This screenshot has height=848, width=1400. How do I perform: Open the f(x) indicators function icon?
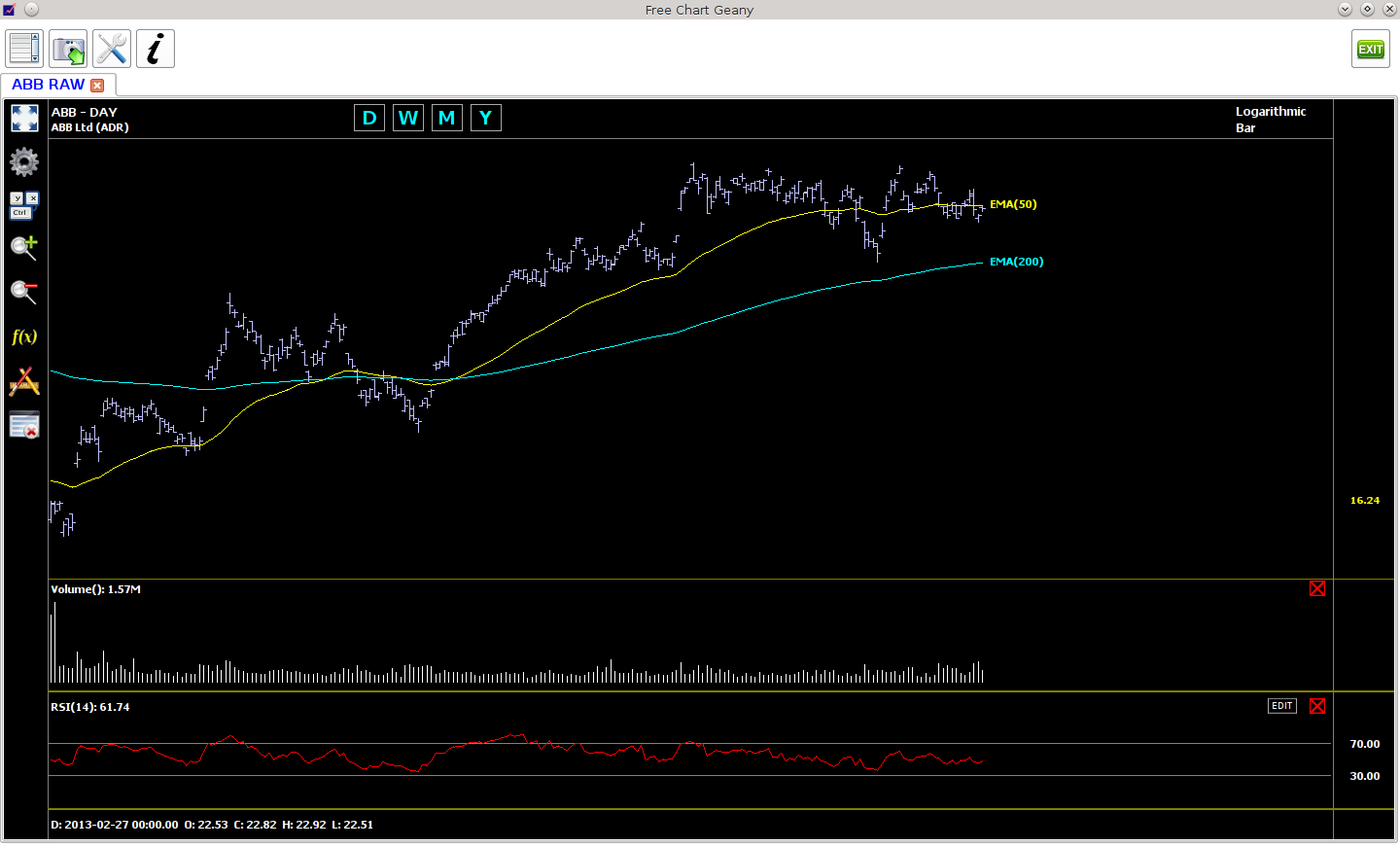click(24, 336)
